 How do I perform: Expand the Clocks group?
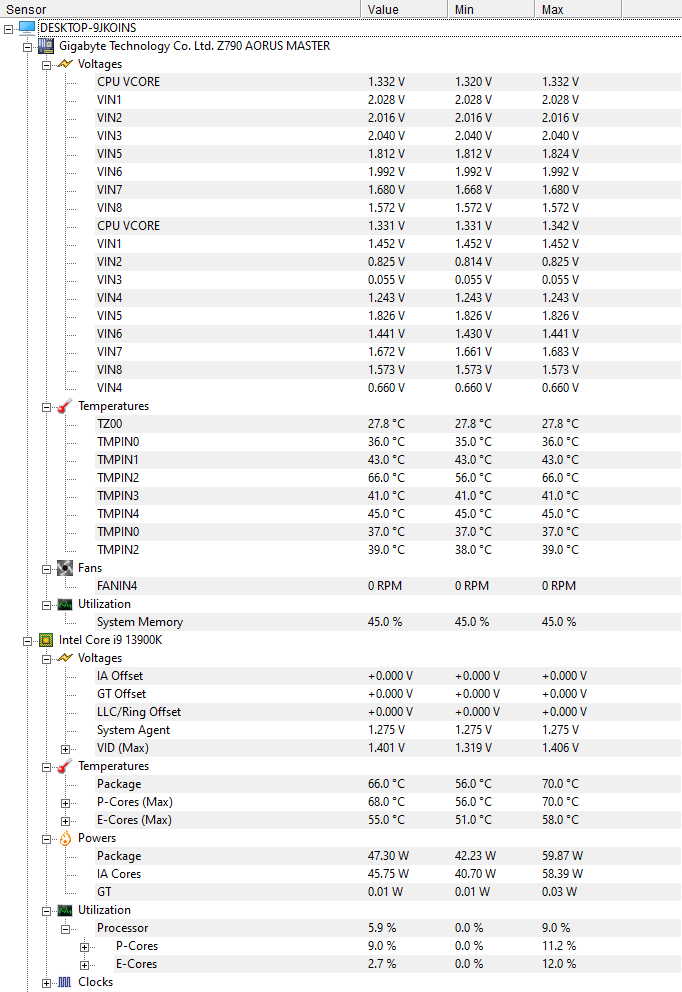46,983
